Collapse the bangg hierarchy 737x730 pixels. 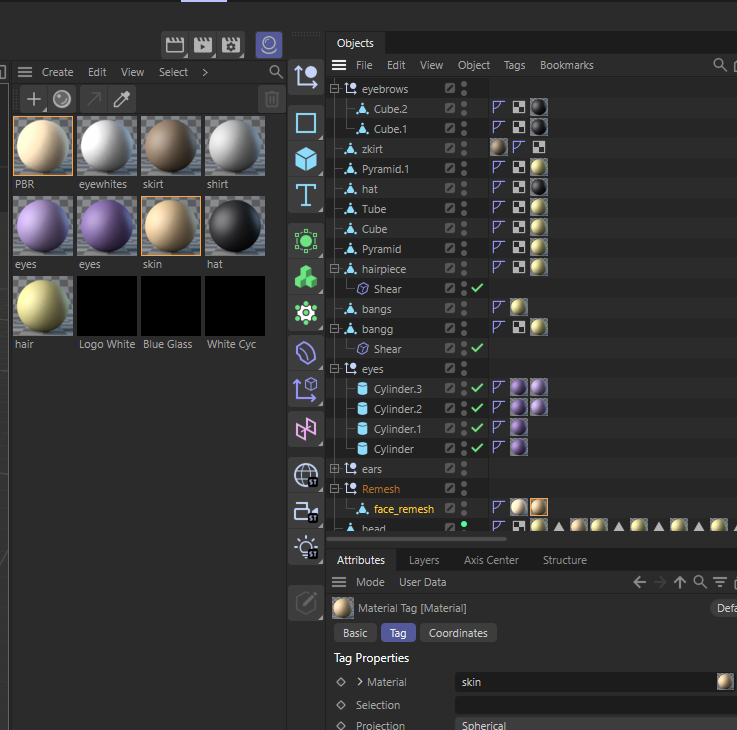334,329
